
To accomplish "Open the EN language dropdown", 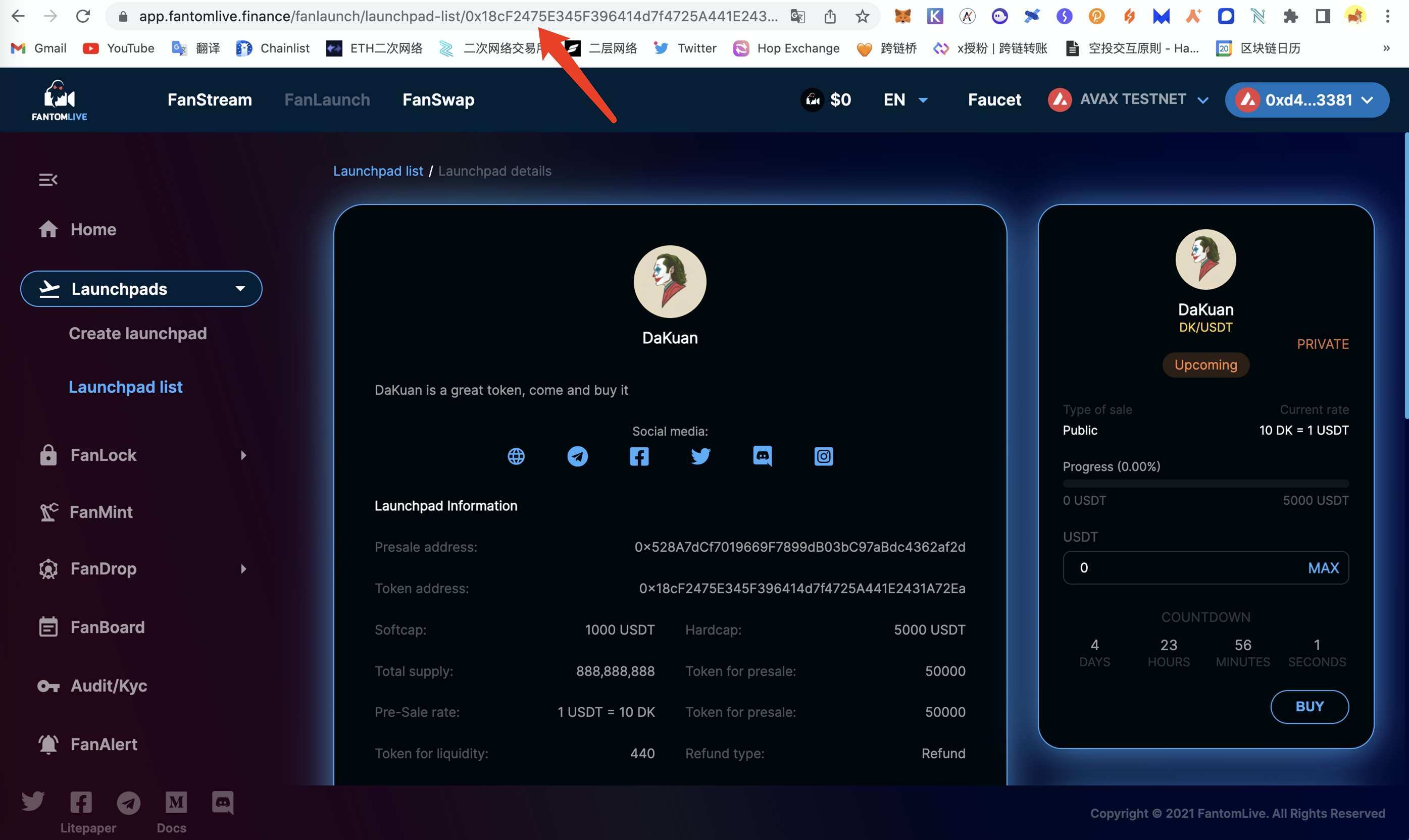I will [905, 100].
